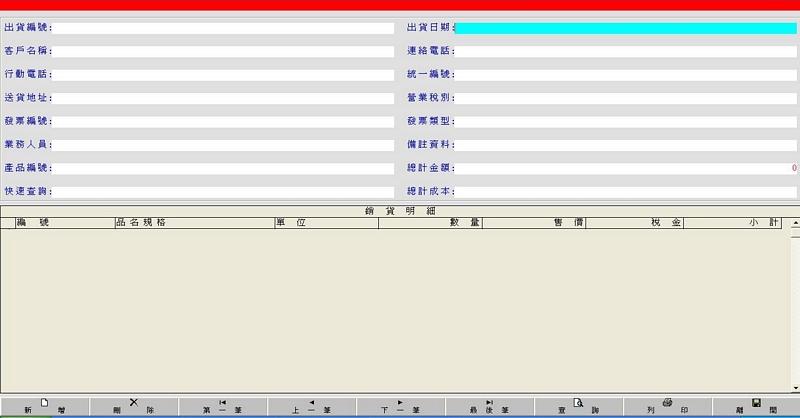Click the scroll down arrow of detail grid

[795, 388]
